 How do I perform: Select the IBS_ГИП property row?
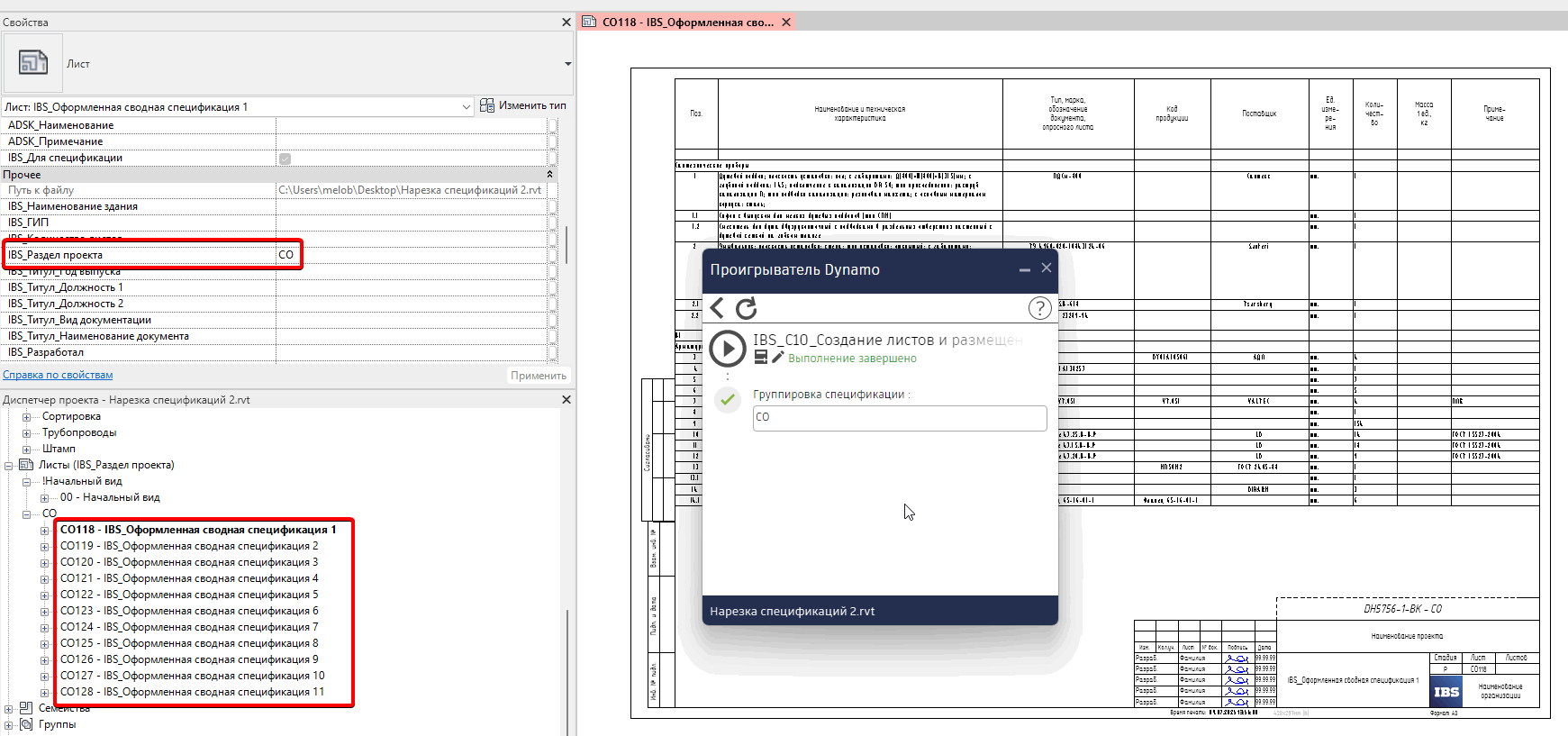click(x=276, y=223)
